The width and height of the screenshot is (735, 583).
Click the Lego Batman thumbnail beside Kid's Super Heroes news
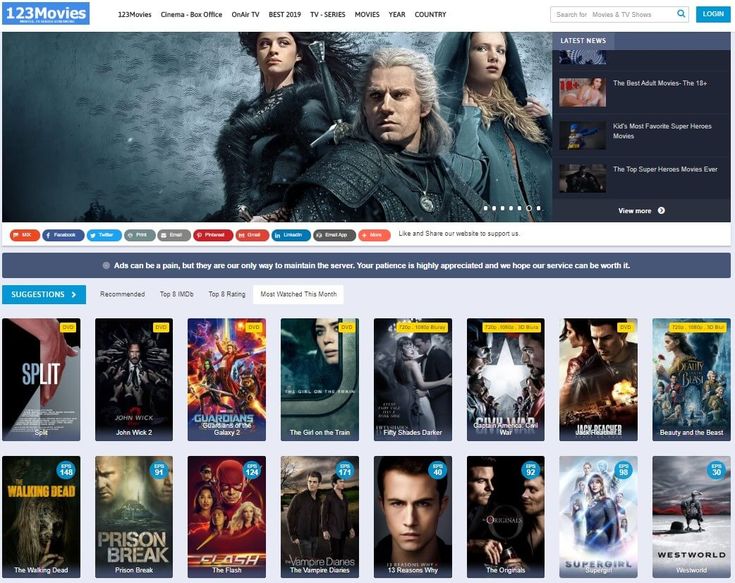(583, 135)
